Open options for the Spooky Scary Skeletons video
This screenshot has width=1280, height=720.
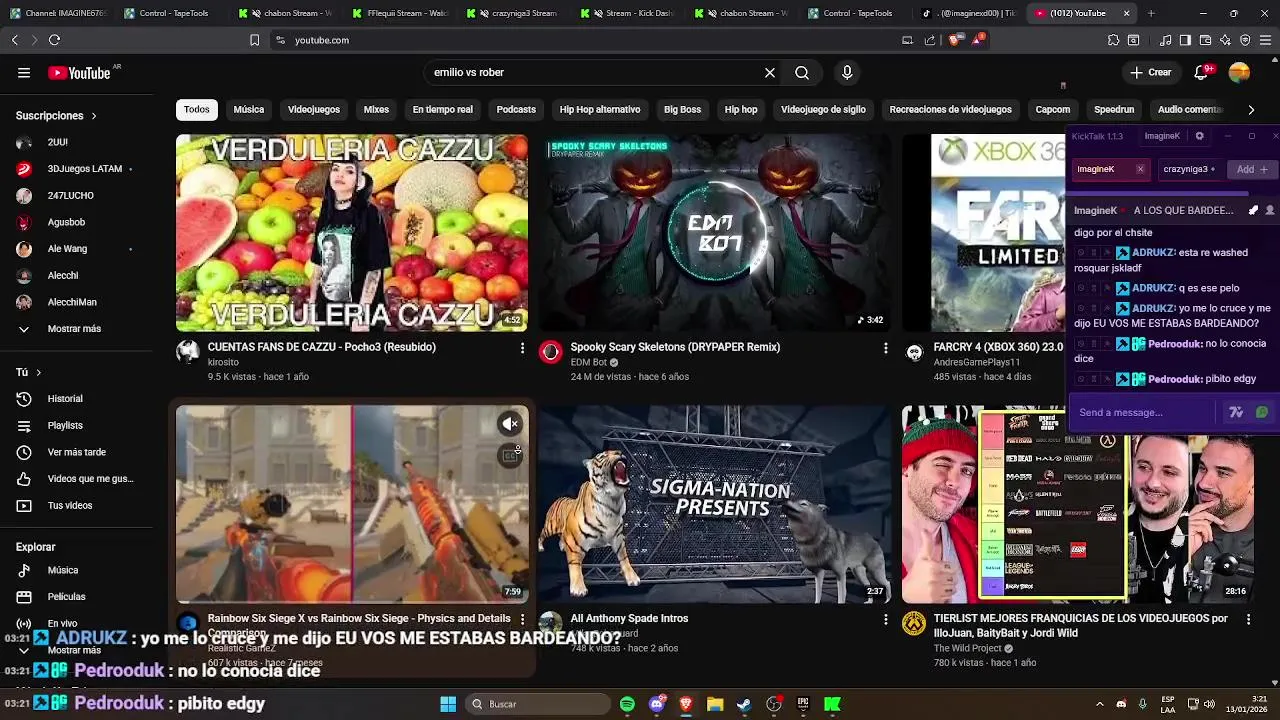click(x=885, y=348)
